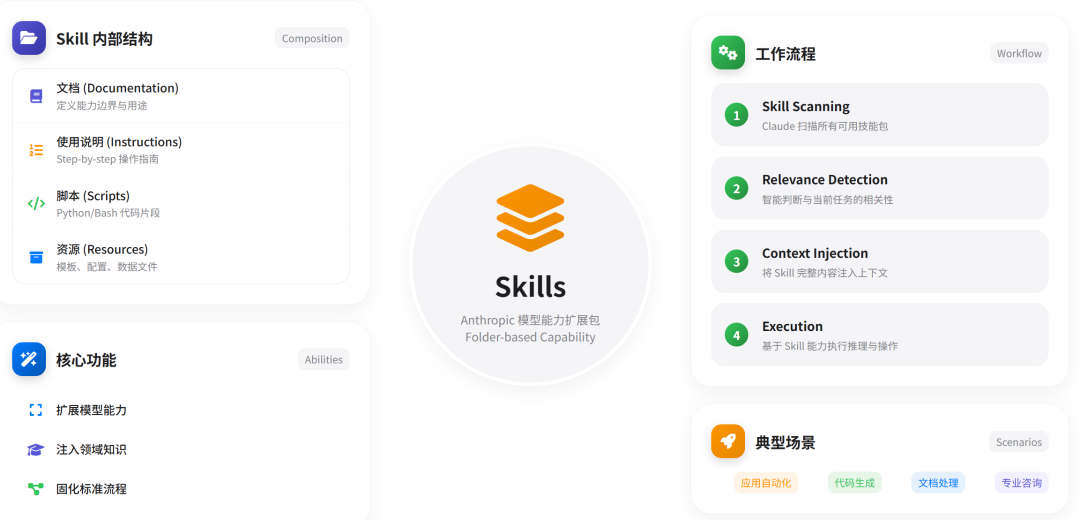This screenshot has height=520, width=1080.
Task: Click the green step 3 circle for Context Injection
Action: [736, 262]
